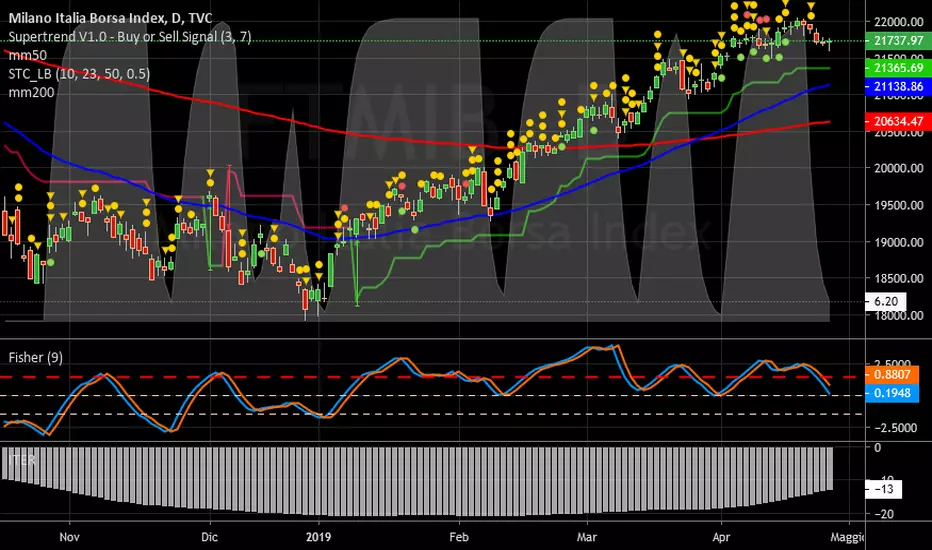
Task: Click the blue 0.1948 Fisher value
Action: [892, 393]
